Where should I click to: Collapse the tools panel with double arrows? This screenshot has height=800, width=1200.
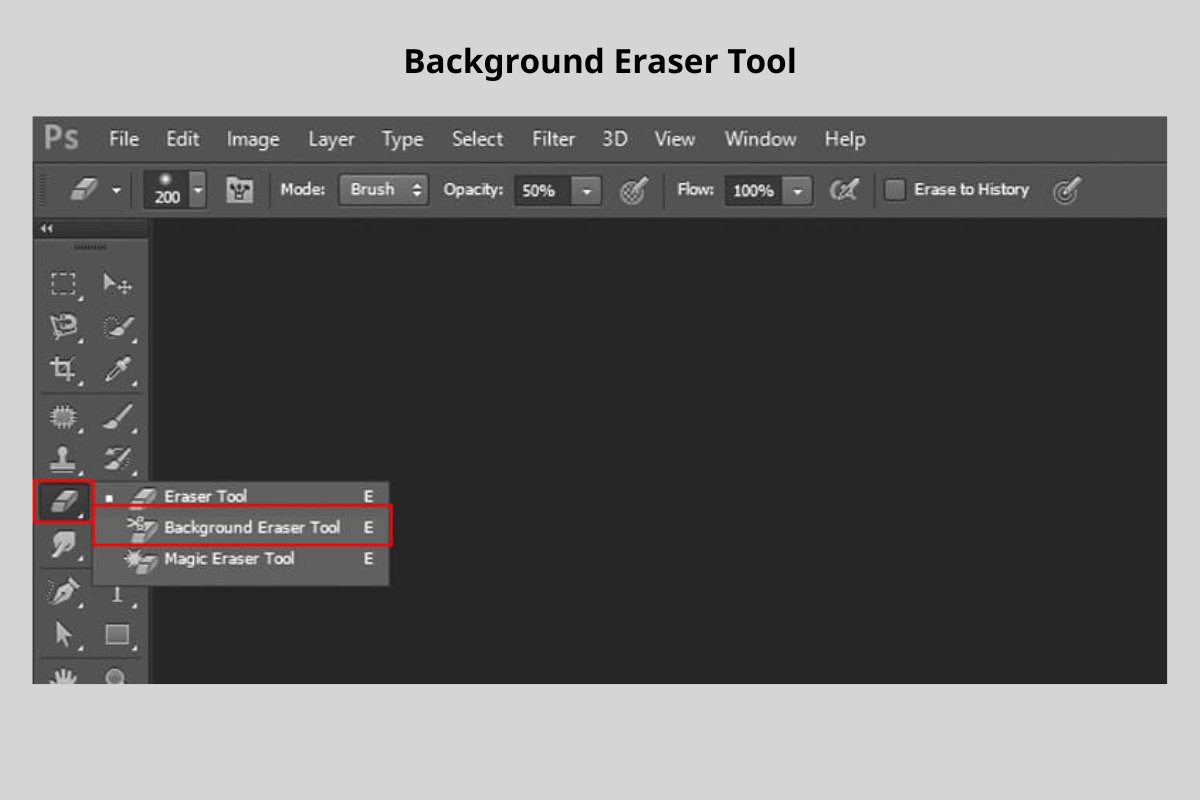click(x=45, y=228)
